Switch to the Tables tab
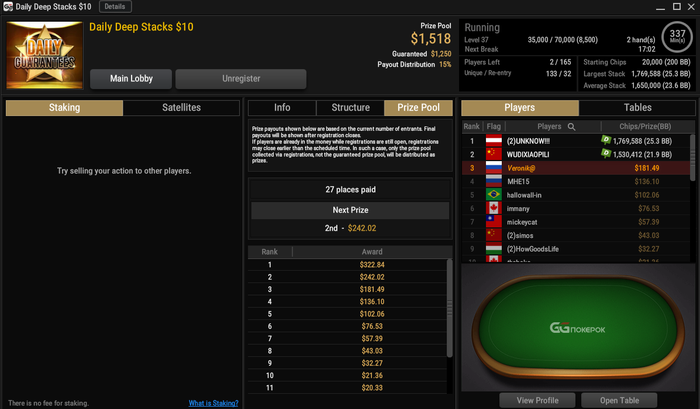The width and height of the screenshot is (700, 409). [637, 108]
